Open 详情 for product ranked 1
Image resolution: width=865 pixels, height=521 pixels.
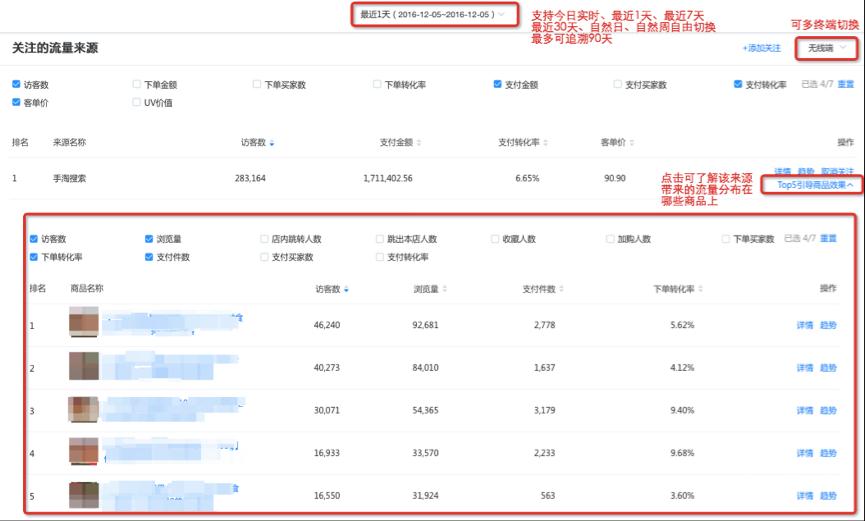click(x=804, y=325)
